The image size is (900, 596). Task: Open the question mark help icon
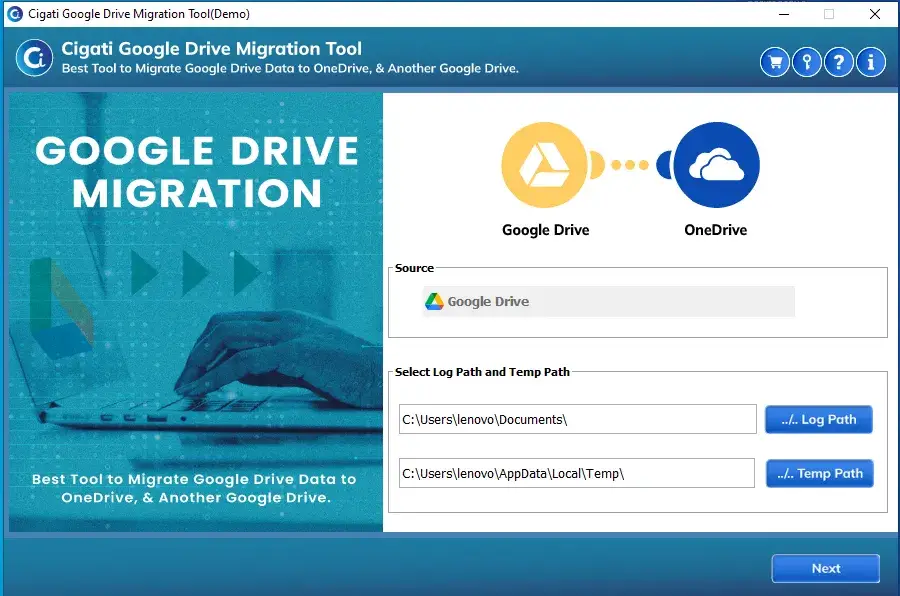[839, 61]
